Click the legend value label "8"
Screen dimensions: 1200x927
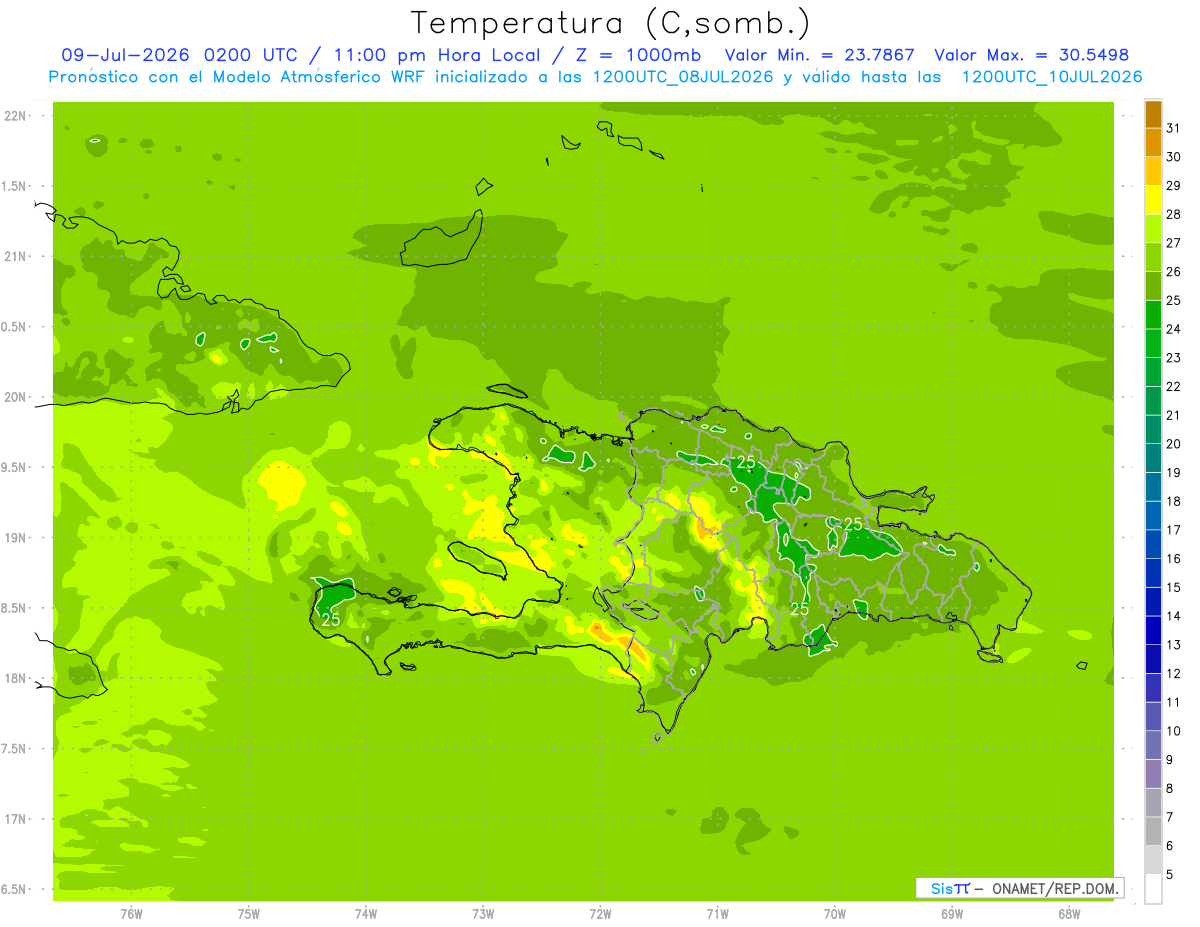pyautogui.click(x=1171, y=789)
